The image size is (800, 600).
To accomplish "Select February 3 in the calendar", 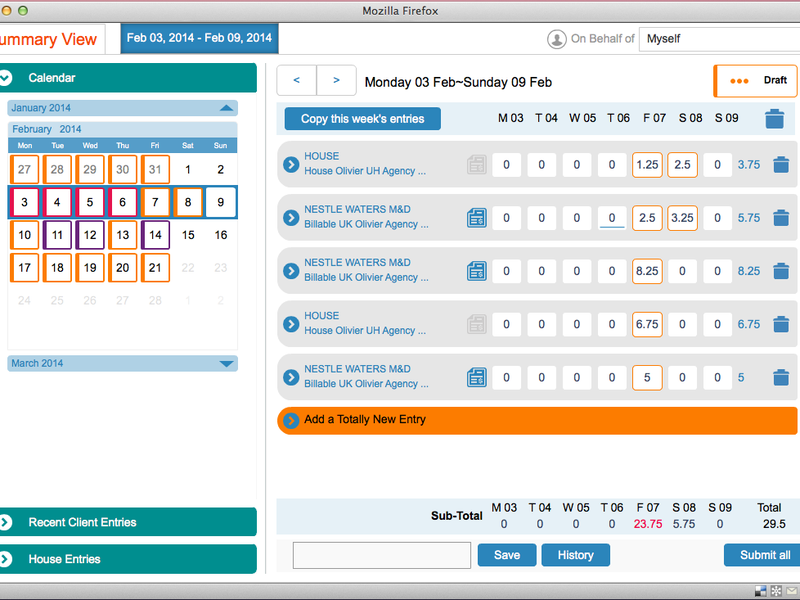I will tap(24, 202).
